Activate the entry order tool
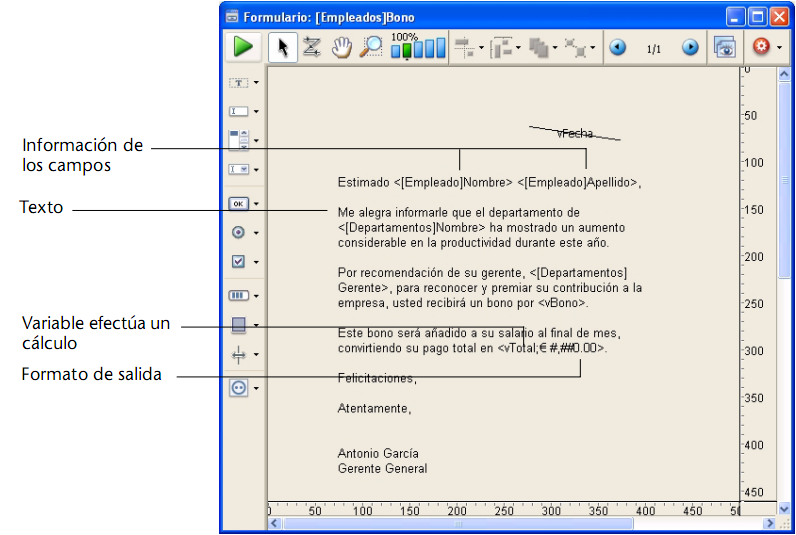796x535 pixels. click(311, 47)
